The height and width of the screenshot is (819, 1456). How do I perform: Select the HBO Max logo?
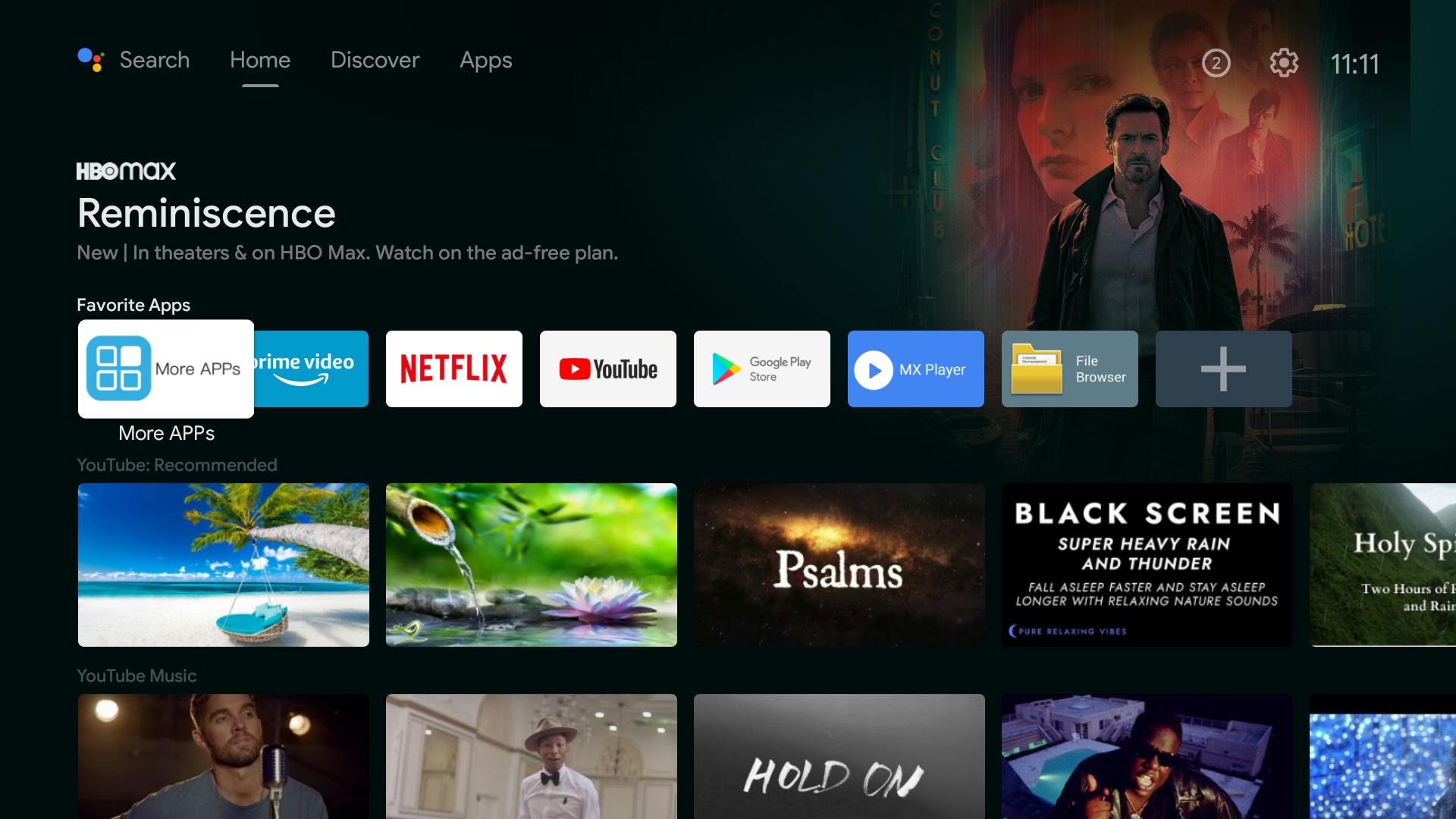pos(126,171)
